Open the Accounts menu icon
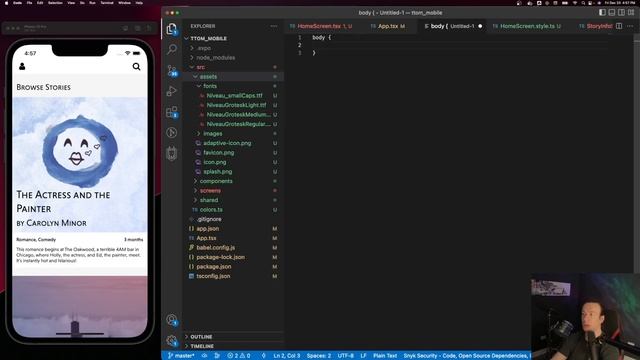This screenshot has width=640, height=360. pyautogui.click(x=172, y=320)
